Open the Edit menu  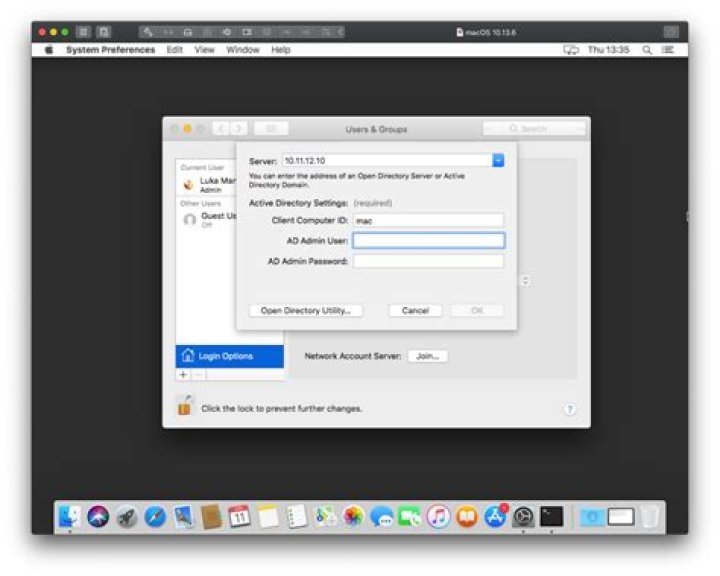(x=175, y=50)
